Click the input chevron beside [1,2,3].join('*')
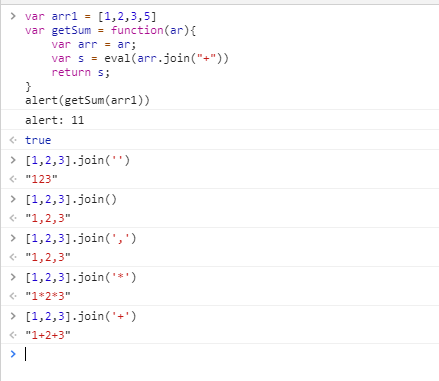This screenshot has width=439, height=381. tap(13, 277)
